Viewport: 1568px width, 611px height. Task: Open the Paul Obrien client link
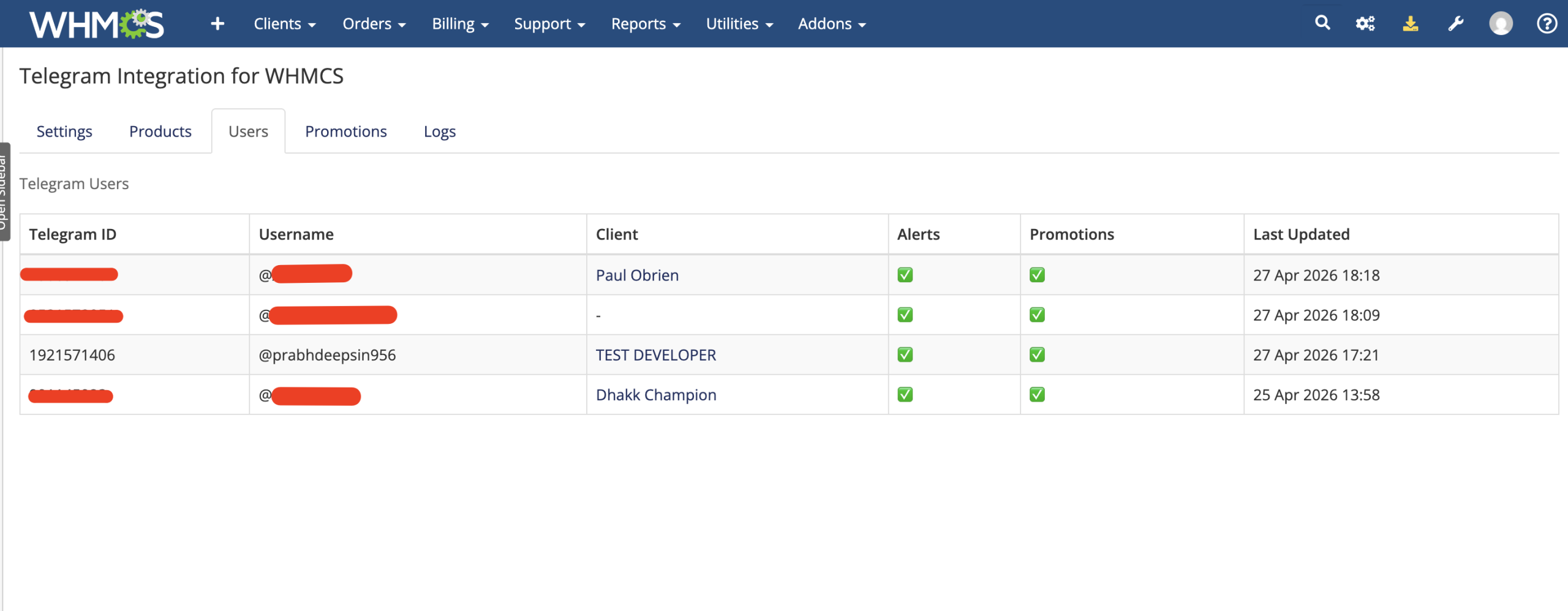637,276
